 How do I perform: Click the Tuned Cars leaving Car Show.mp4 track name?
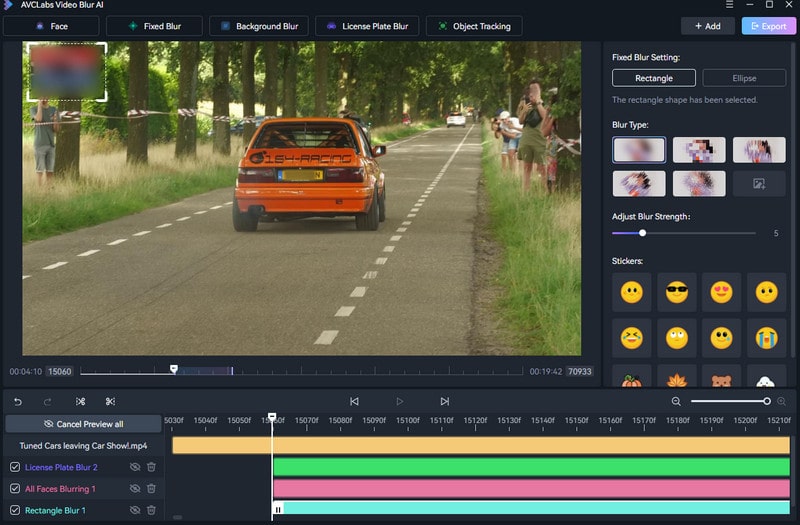click(x=83, y=445)
